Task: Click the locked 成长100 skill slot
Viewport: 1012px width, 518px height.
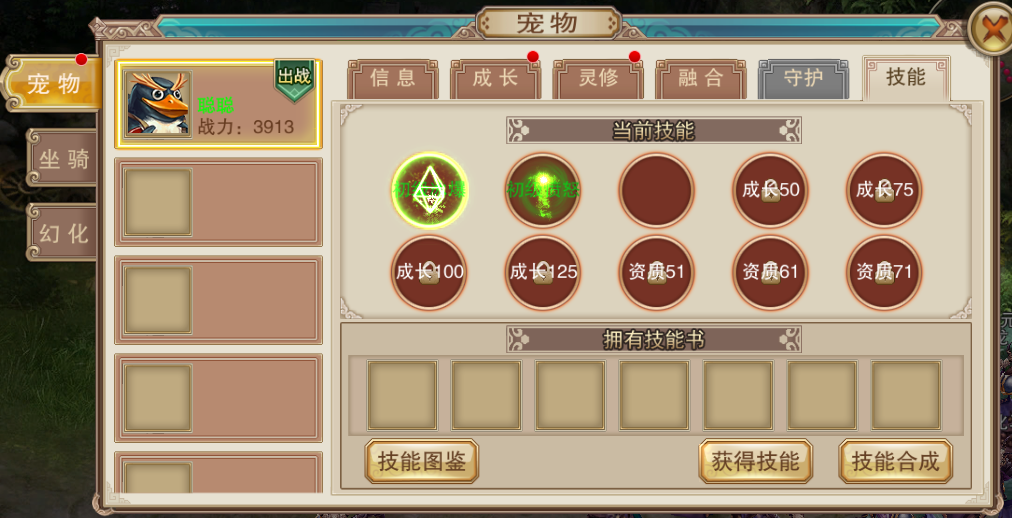Action: click(x=429, y=272)
